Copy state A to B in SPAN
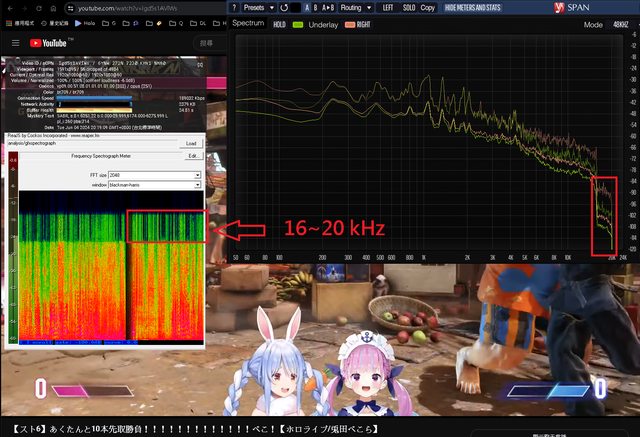The height and width of the screenshot is (437, 640). 328,7
